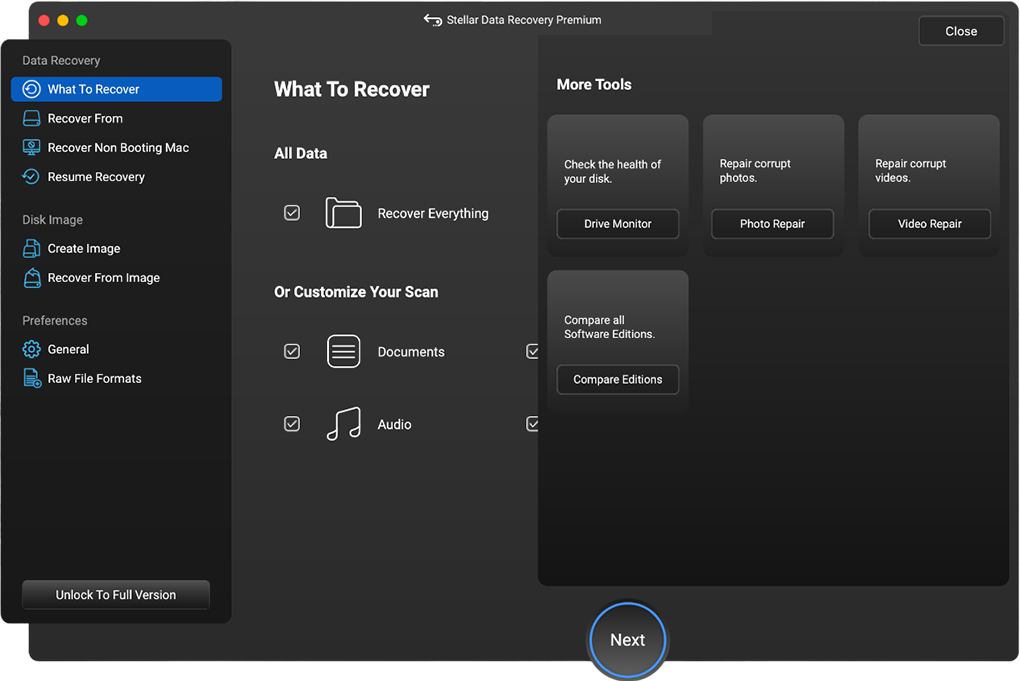Click the Photo Repair button
This screenshot has width=1020, height=681.
tap(772, 224)
